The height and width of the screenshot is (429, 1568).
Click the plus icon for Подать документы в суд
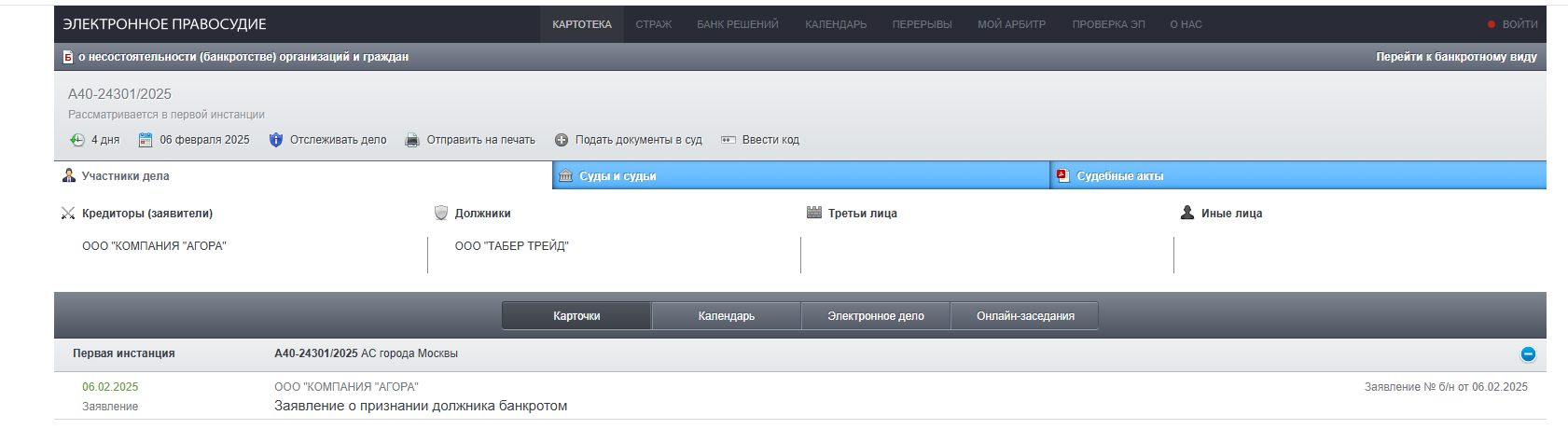pyautogui.click(x=562, y=140)
